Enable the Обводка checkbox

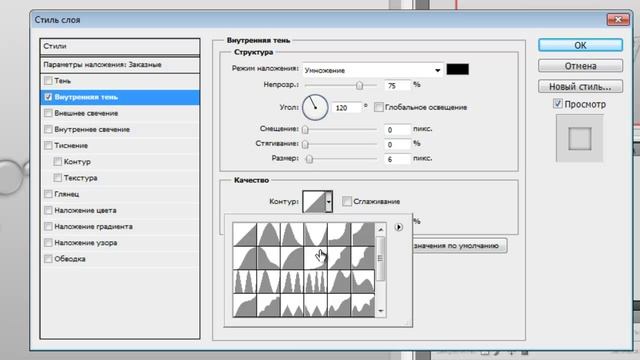(48, 259)
